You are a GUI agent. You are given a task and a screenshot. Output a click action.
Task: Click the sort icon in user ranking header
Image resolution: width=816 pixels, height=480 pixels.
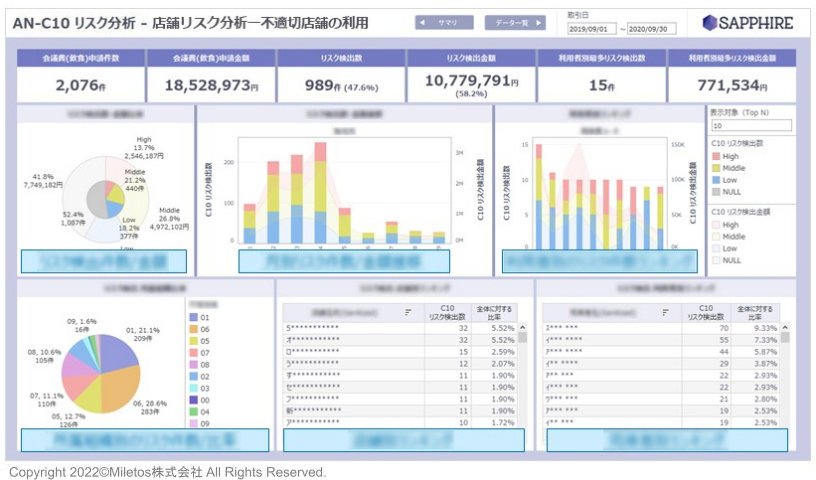pos(666,312)
